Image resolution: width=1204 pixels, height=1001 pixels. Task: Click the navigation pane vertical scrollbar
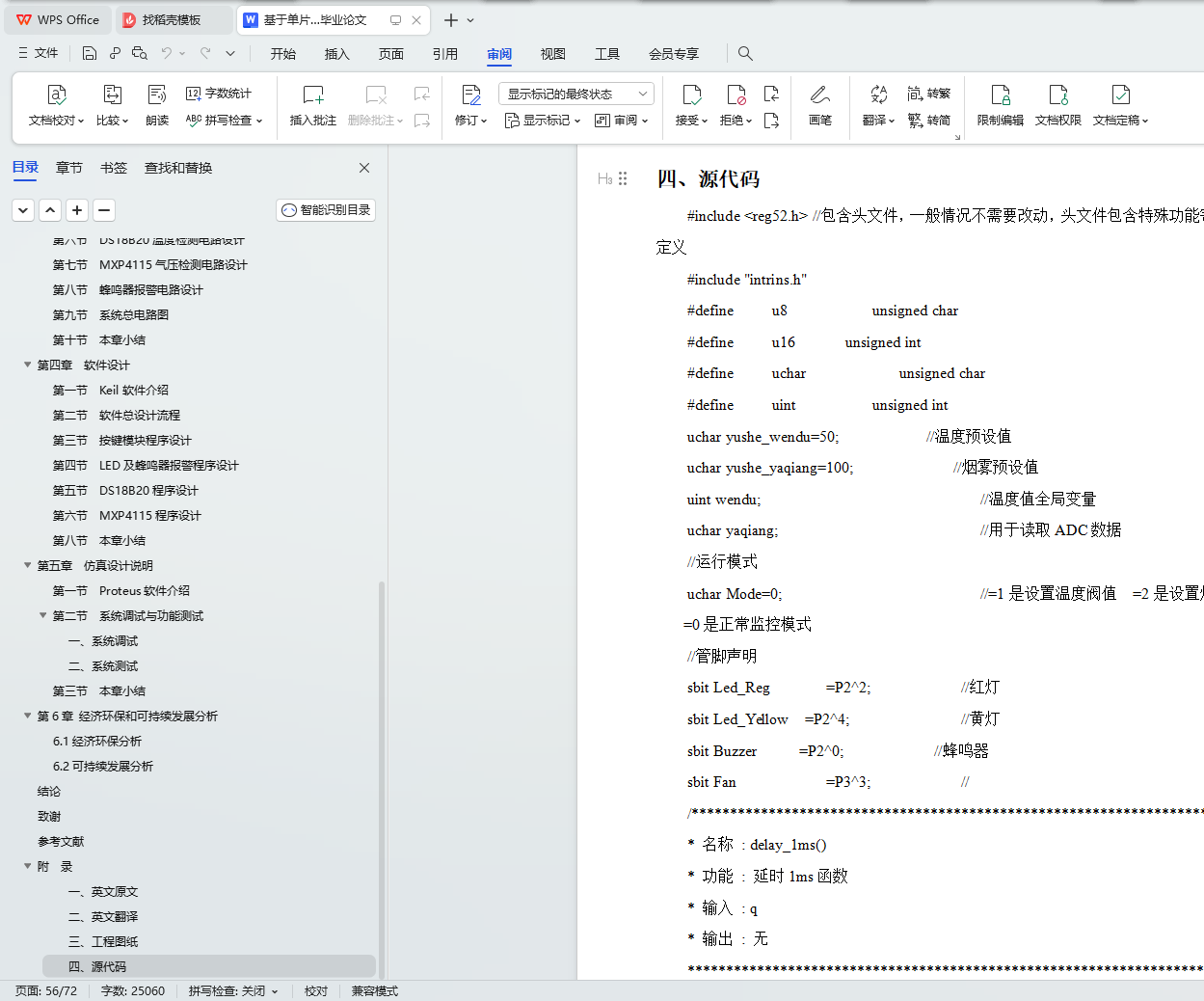pos(382,779)
